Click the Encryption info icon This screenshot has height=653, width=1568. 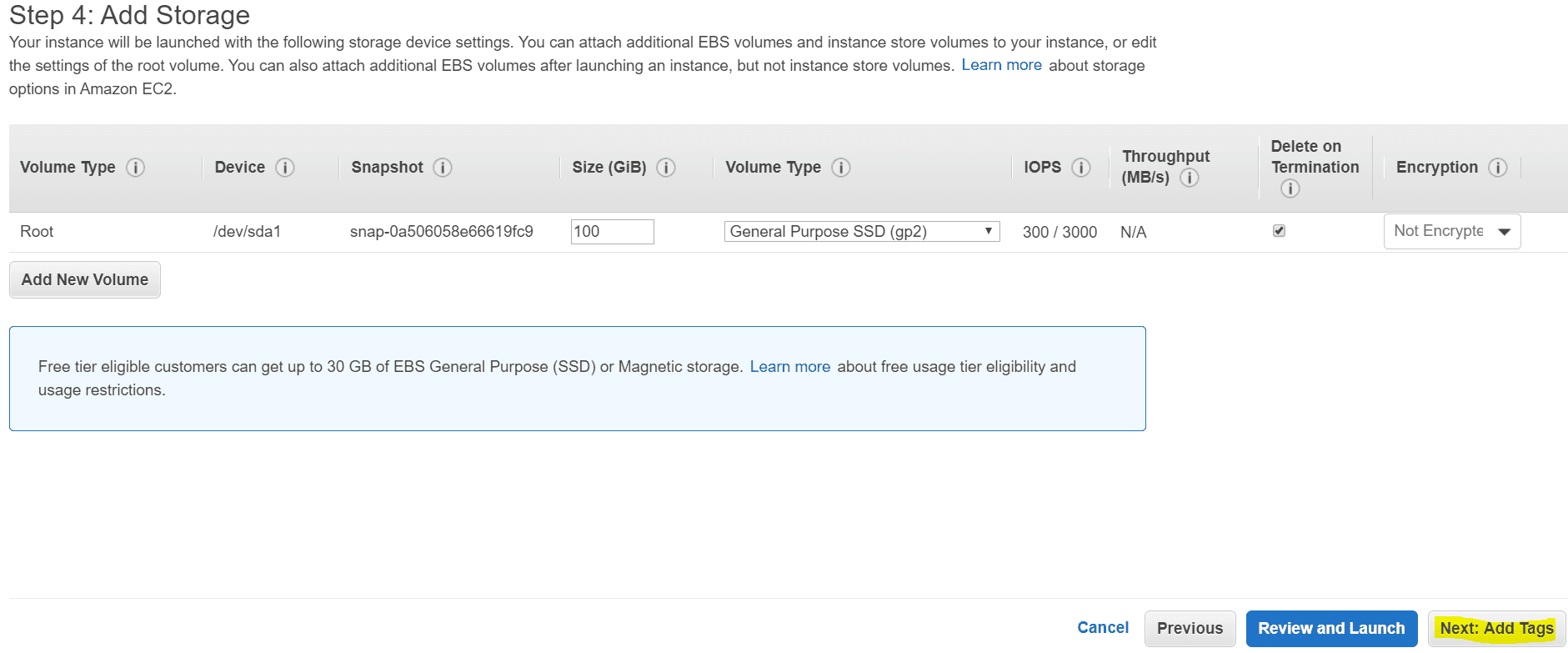pyautogui.click(x=1498, y=168)
